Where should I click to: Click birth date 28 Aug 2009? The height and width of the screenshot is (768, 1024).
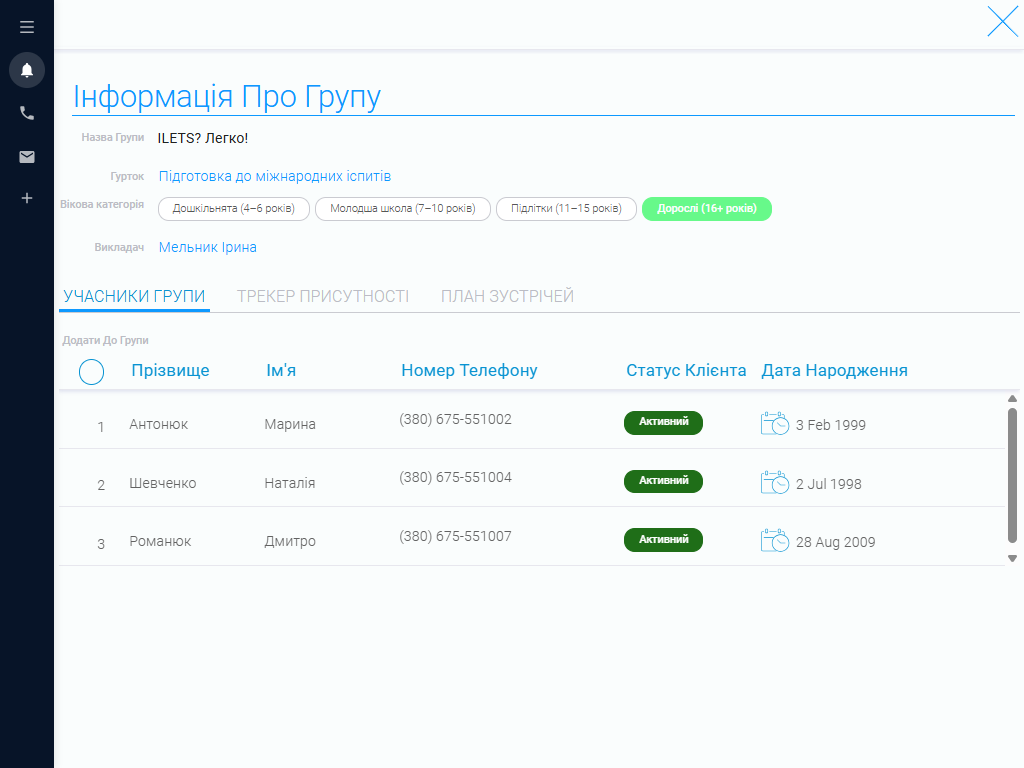click(835, 542)
